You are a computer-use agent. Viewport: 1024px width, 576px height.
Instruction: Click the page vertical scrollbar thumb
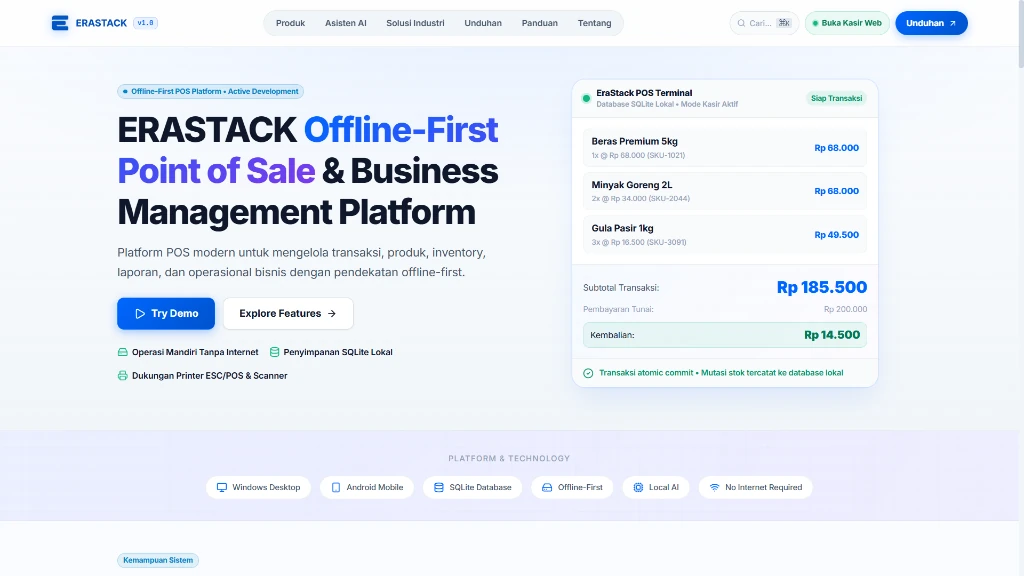pos(1021,33)
